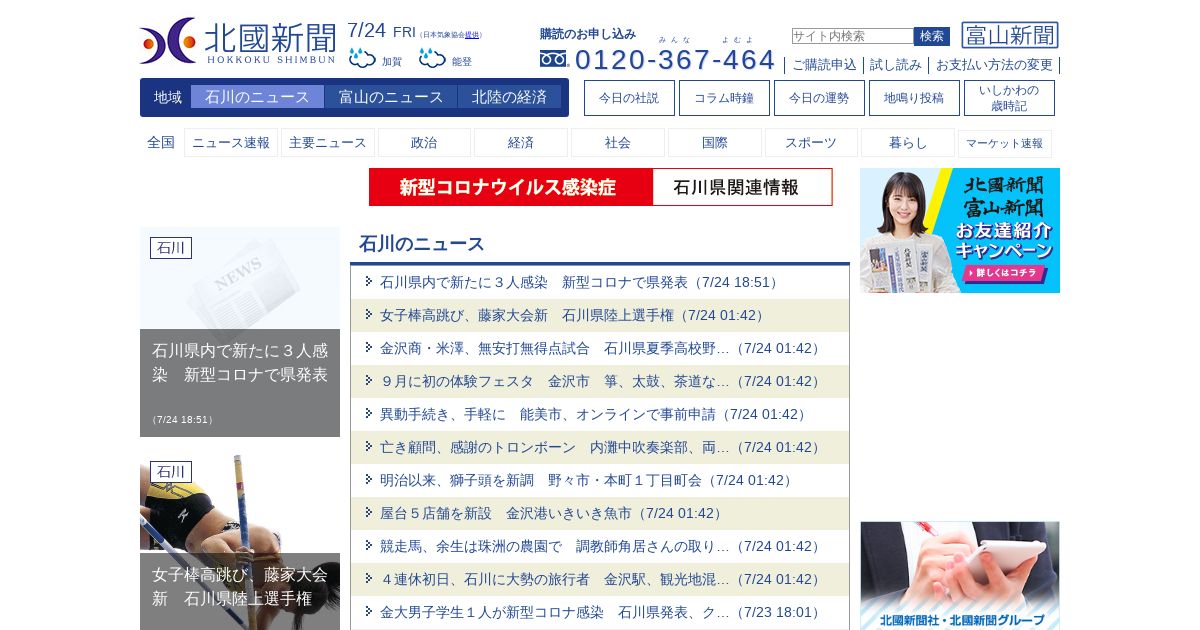
Task: Click 石川県関連情報 banner section
Action: pyautogui.click(x=742, y=187)
